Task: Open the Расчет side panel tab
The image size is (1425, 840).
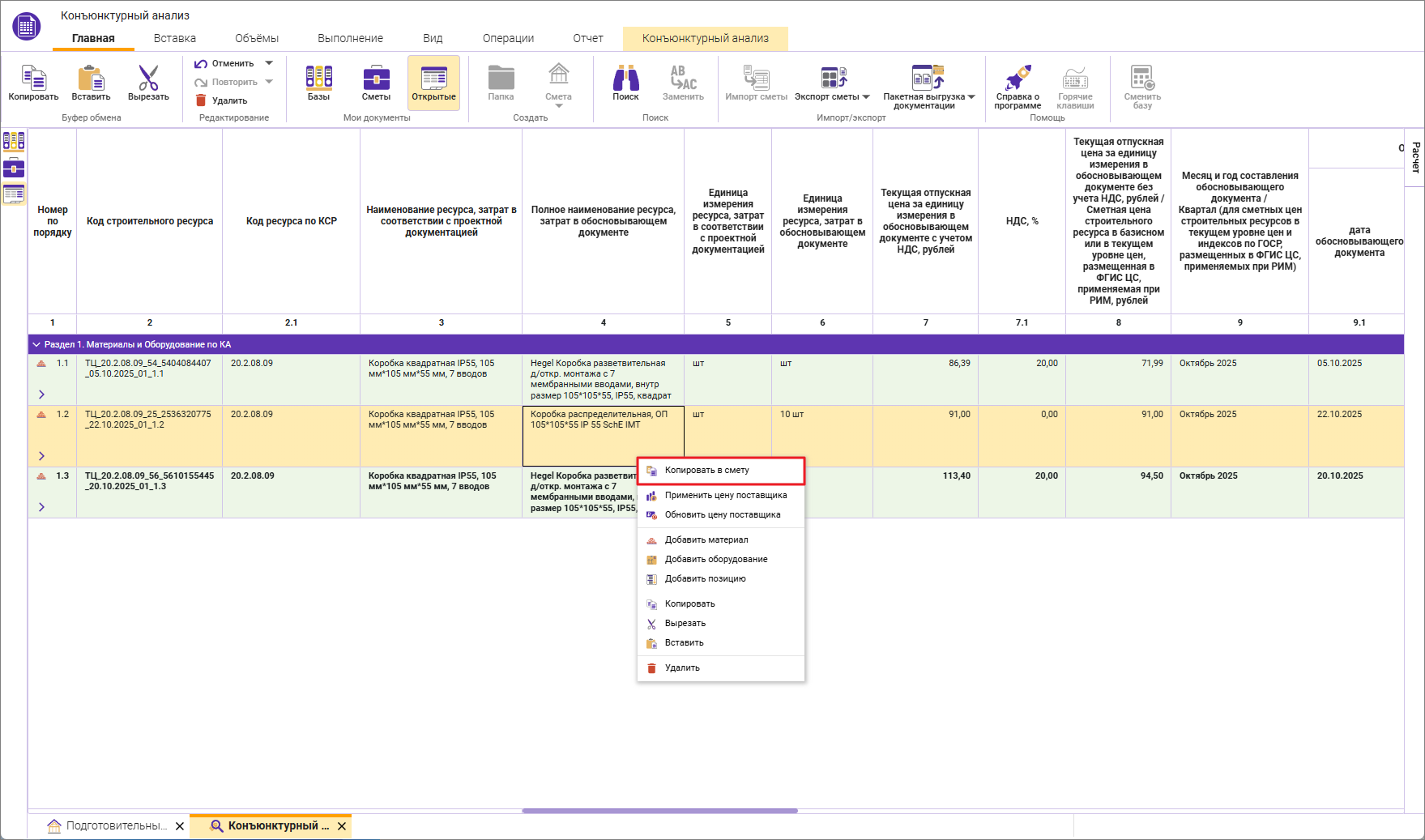Action: (x=1415, y=157)
